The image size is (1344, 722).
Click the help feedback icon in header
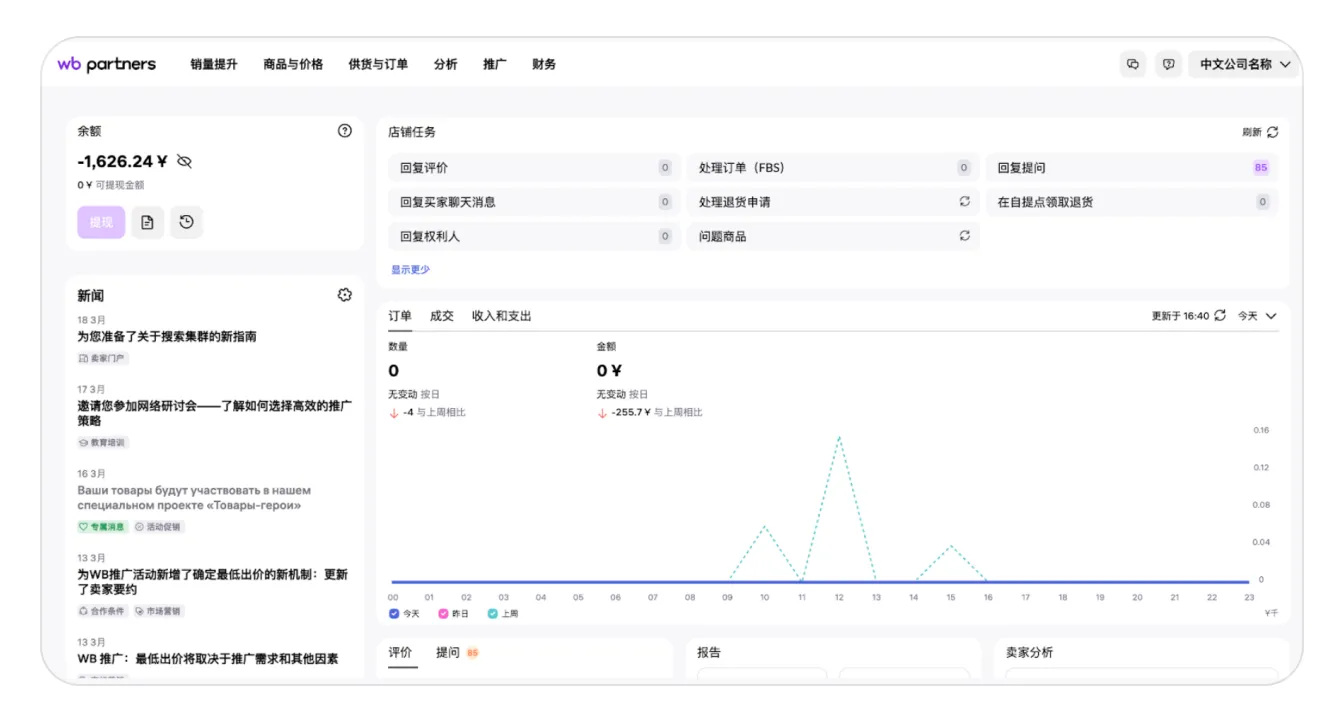[1168, 64]
